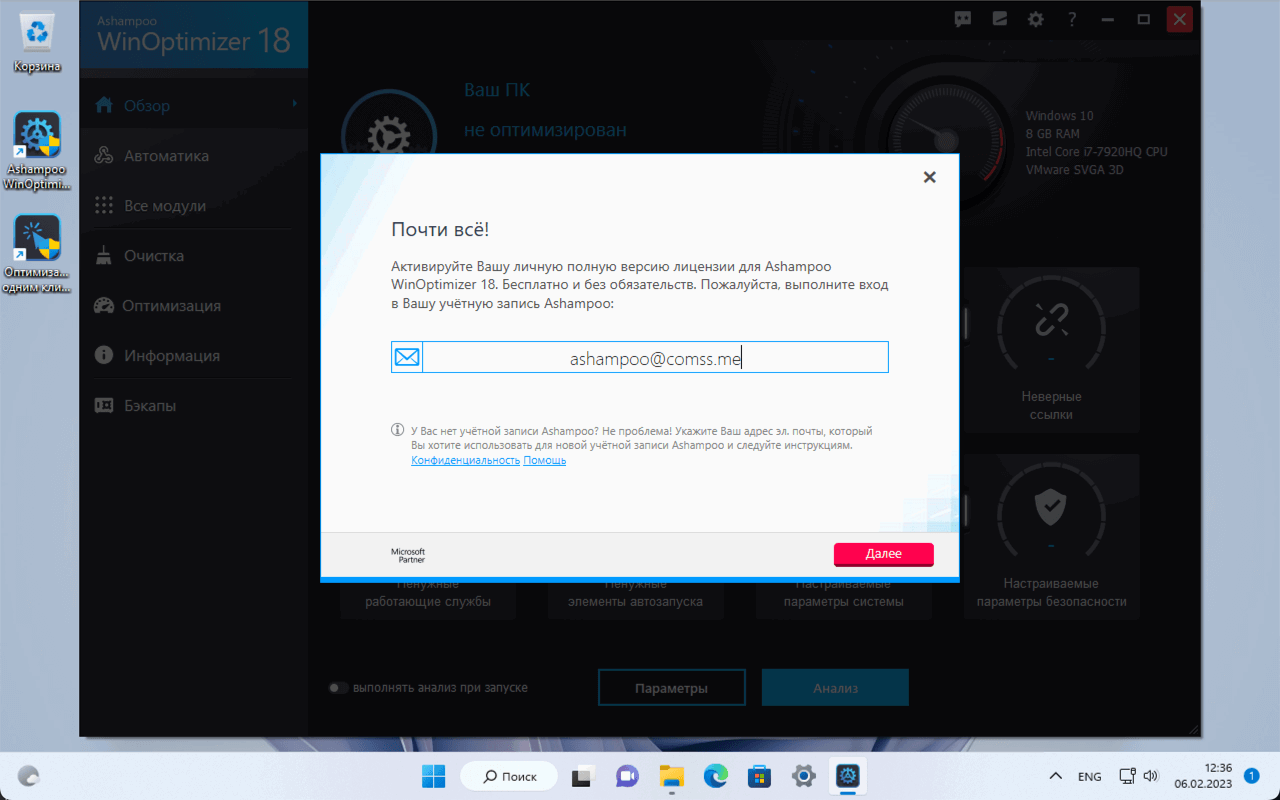
Task: Open the Бэкапы section
Action: pyautogui.click(x=194, y=405)
